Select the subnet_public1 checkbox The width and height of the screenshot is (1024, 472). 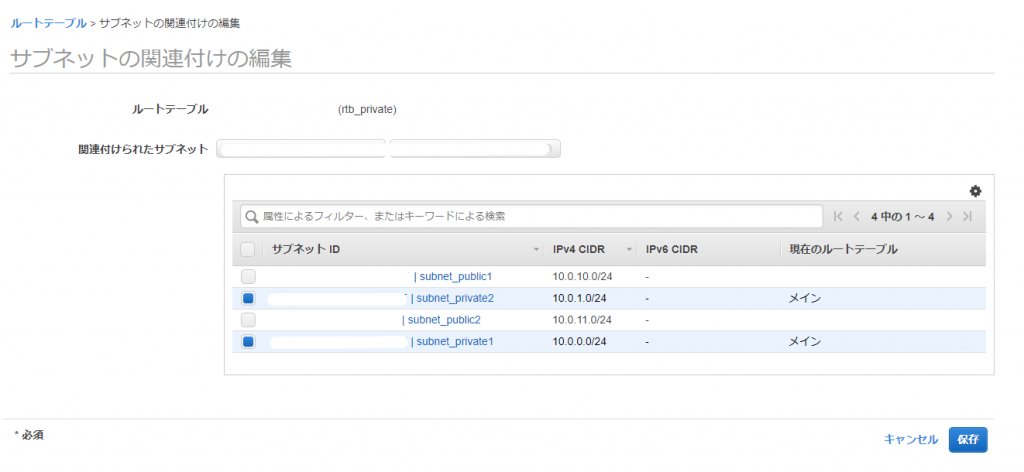point(248,277)
